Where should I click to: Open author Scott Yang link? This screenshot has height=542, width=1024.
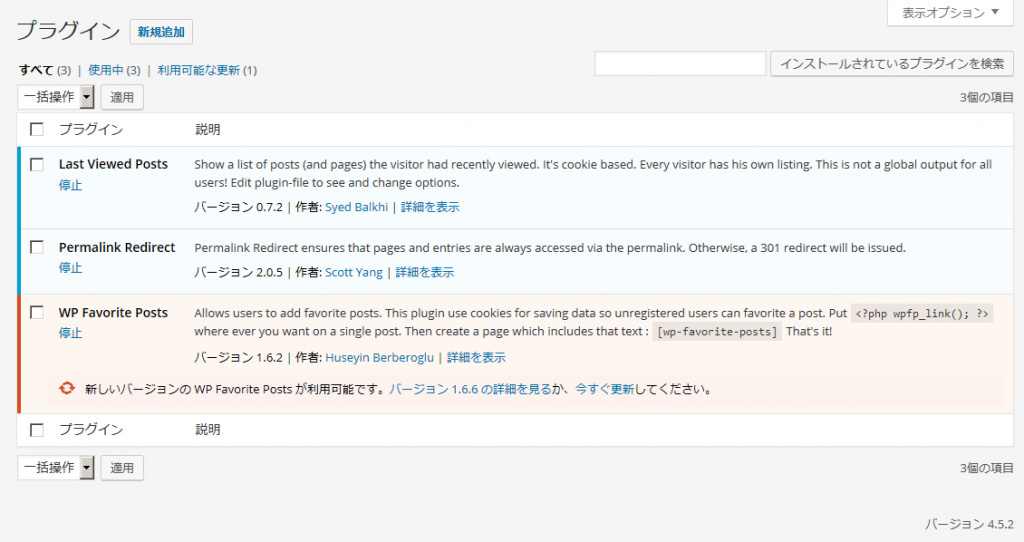tap(354, 272)
